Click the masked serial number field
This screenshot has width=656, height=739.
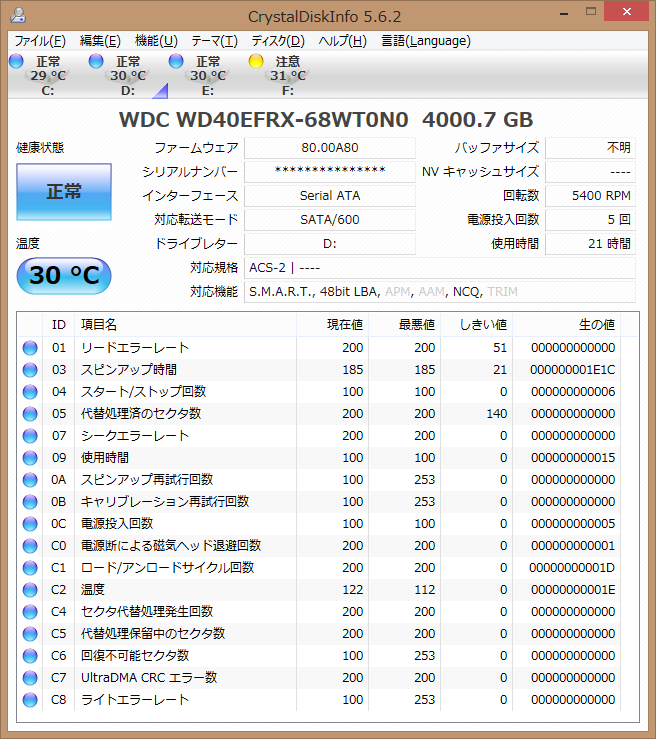[329, 172]
